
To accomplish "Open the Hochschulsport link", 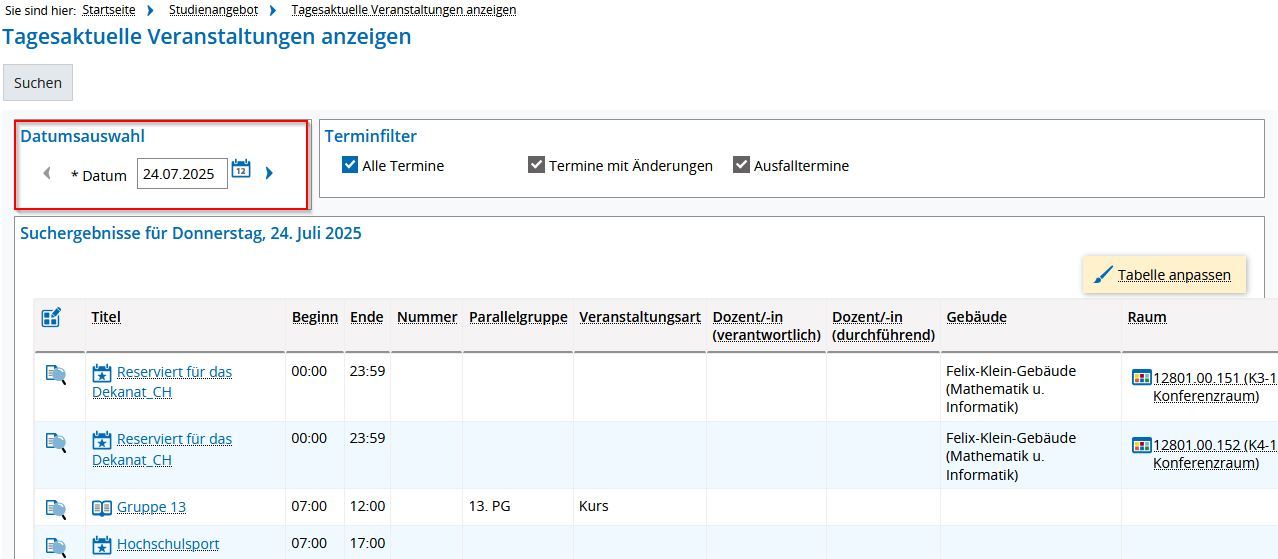I will point(168,544).
